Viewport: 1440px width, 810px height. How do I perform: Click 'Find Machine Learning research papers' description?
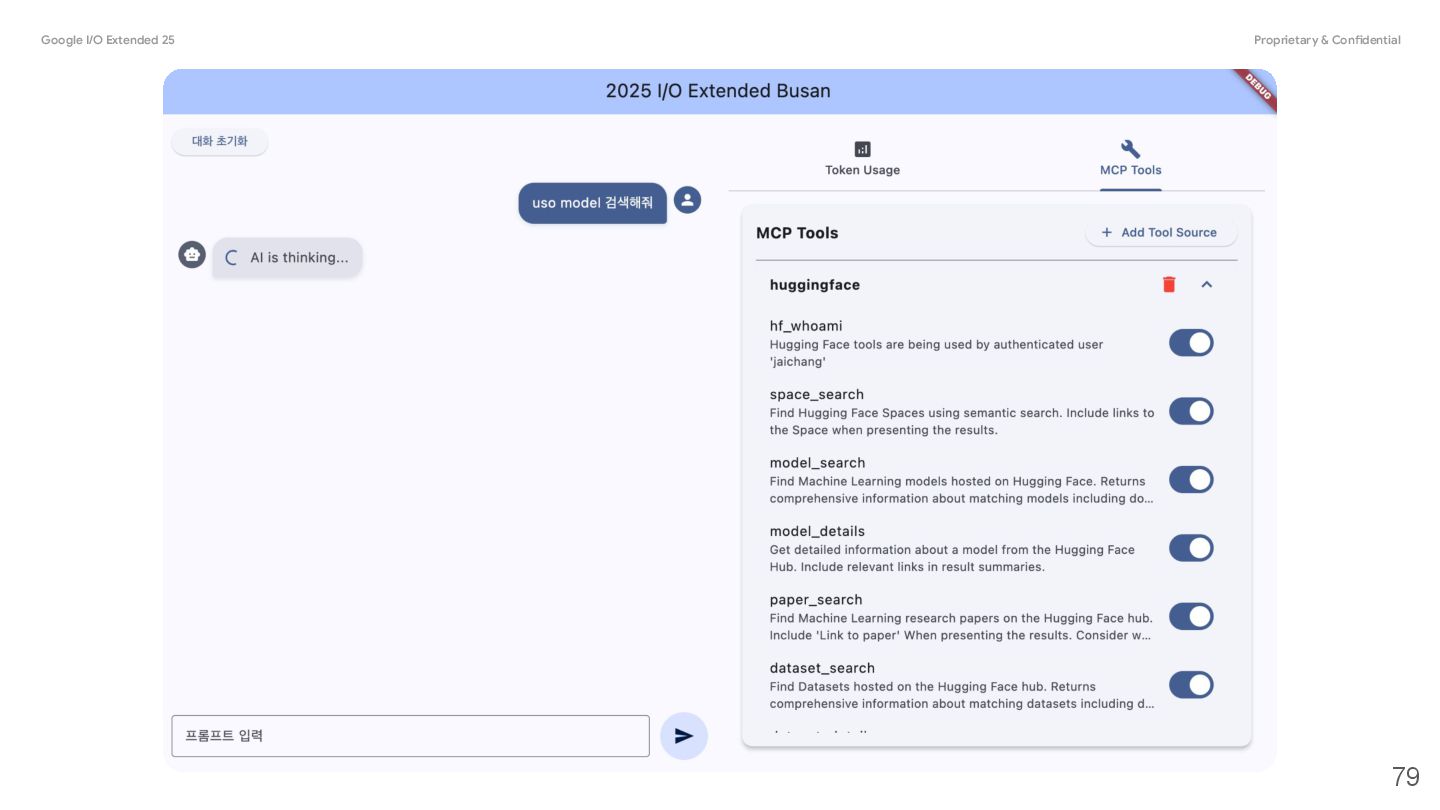(x=962, y=626)
